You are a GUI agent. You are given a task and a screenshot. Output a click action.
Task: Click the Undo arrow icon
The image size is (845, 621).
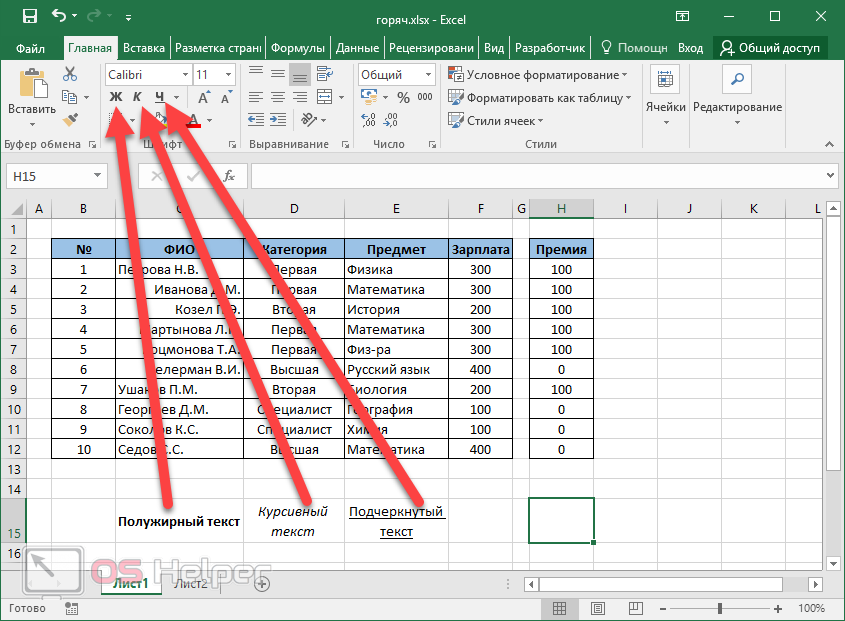pyautogui.click(x=59, y=17)
